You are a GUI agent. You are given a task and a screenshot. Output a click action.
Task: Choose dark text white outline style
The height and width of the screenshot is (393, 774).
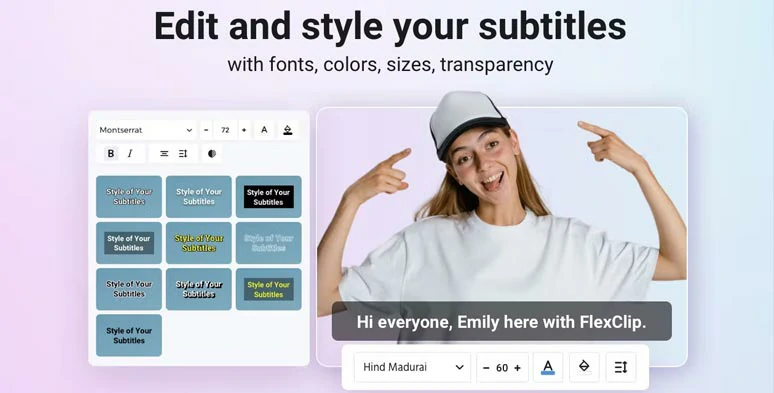pyautogui.click(x=129, y=289)
